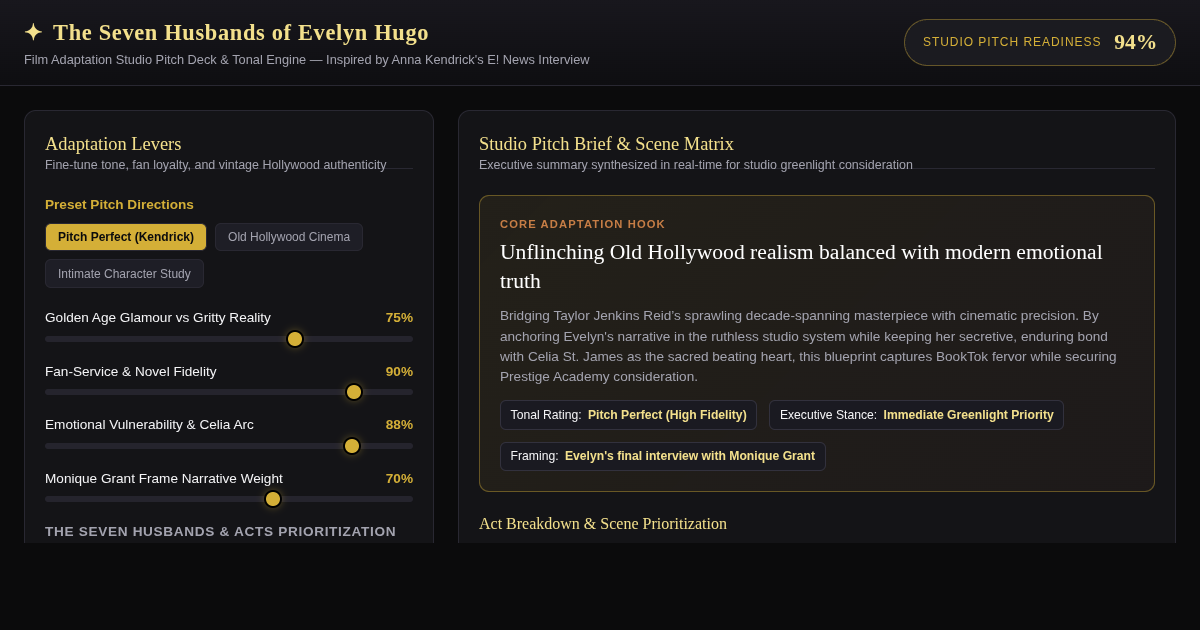This screenshot has width=1200, height=630.
Task: Adjust the Monique Grant Frame Narrative Weight slider
Action: click(229, 499)
